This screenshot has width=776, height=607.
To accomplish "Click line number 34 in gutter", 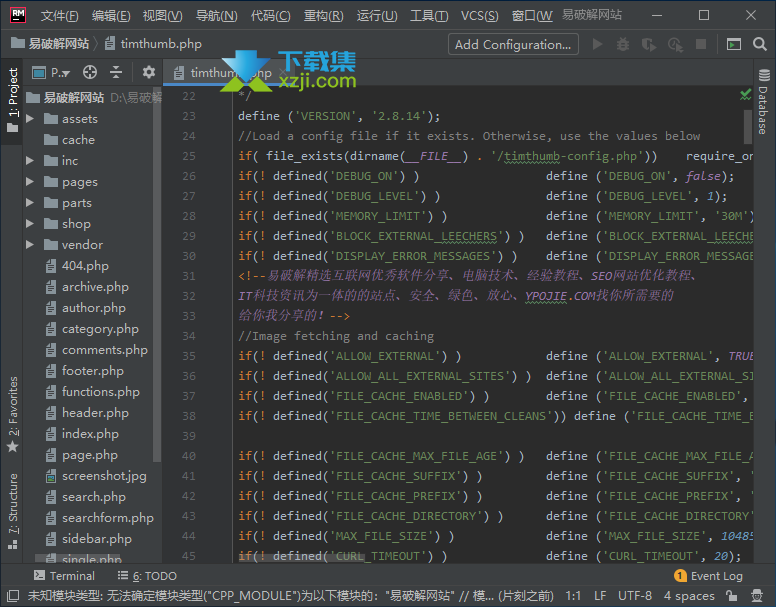I will click(x=189, y=336).
